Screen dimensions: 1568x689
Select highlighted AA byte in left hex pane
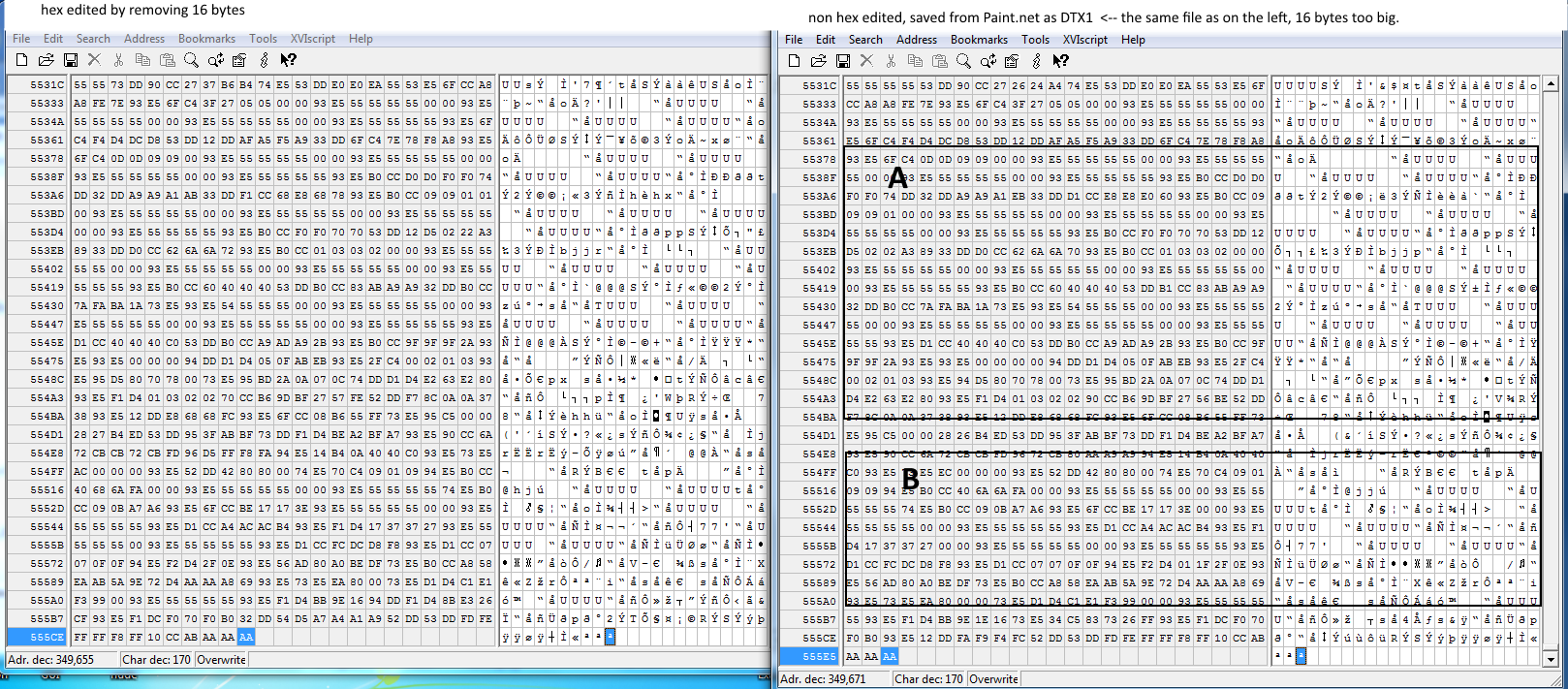point(246,637)
